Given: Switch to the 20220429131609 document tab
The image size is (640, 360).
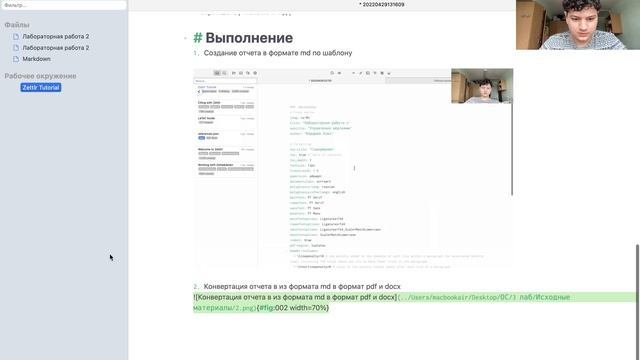Looking at the screenshot, I should 382,4.
